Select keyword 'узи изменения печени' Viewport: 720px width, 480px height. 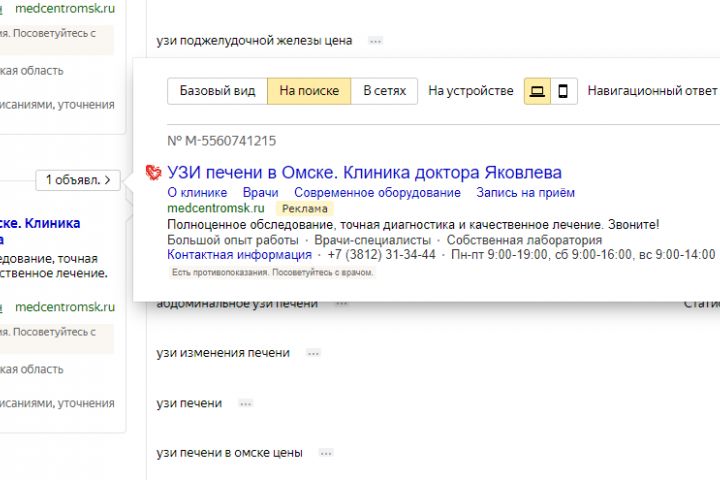pos(223,353)
